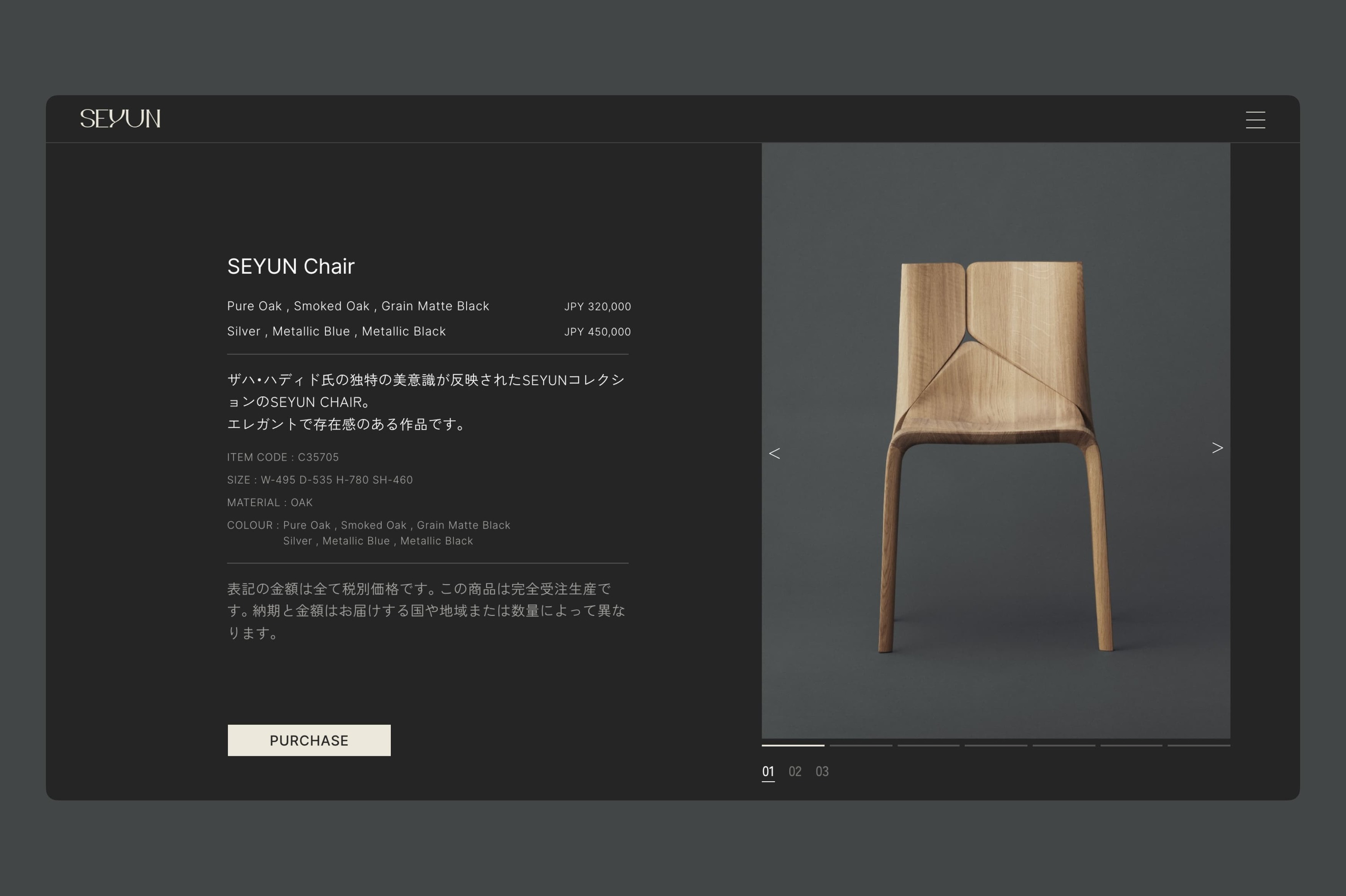Image resolution: width=1346 pixels, height=896 pixels.
Task: Click the oak chair product image
Action: (996, 440)
